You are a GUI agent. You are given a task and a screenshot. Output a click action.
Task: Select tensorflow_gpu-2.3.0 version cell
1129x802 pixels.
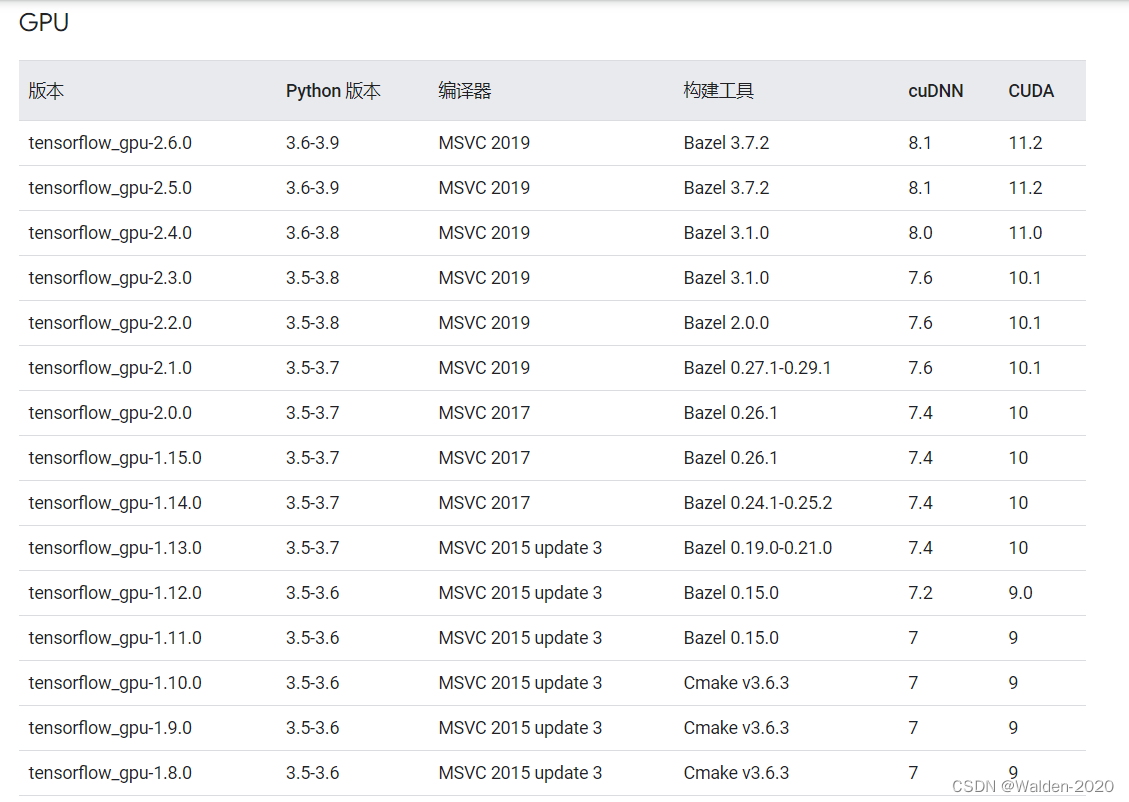point(110,278)
